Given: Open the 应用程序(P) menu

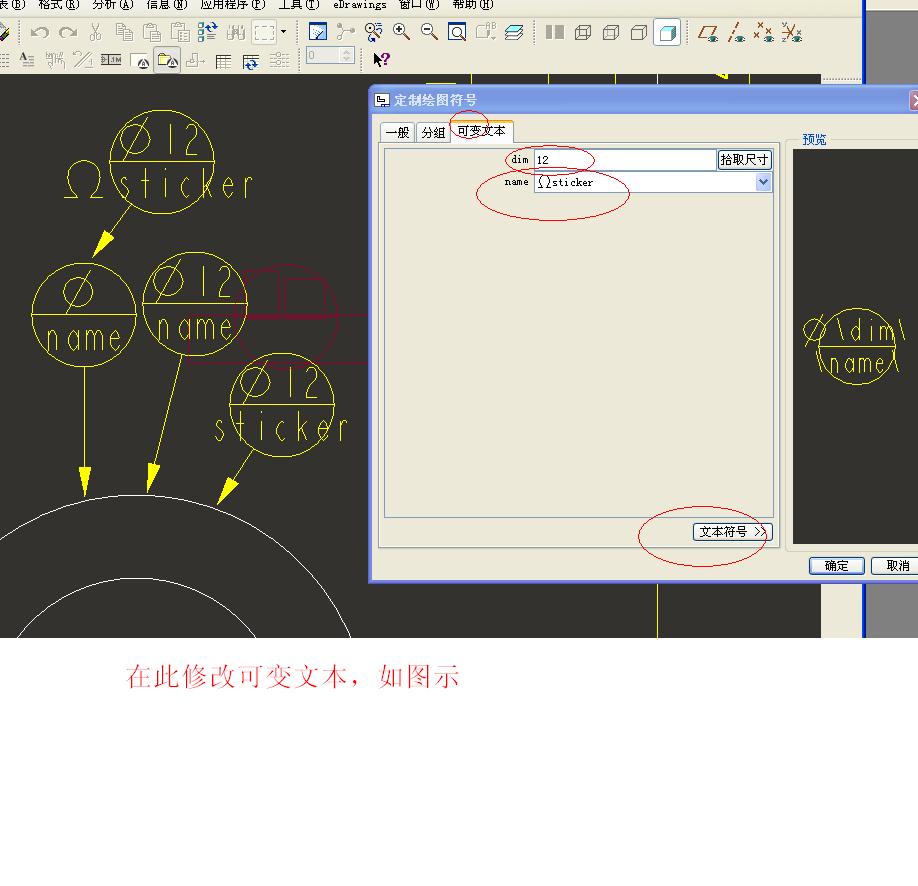Looking at the screenshot, I should [232, 5].
